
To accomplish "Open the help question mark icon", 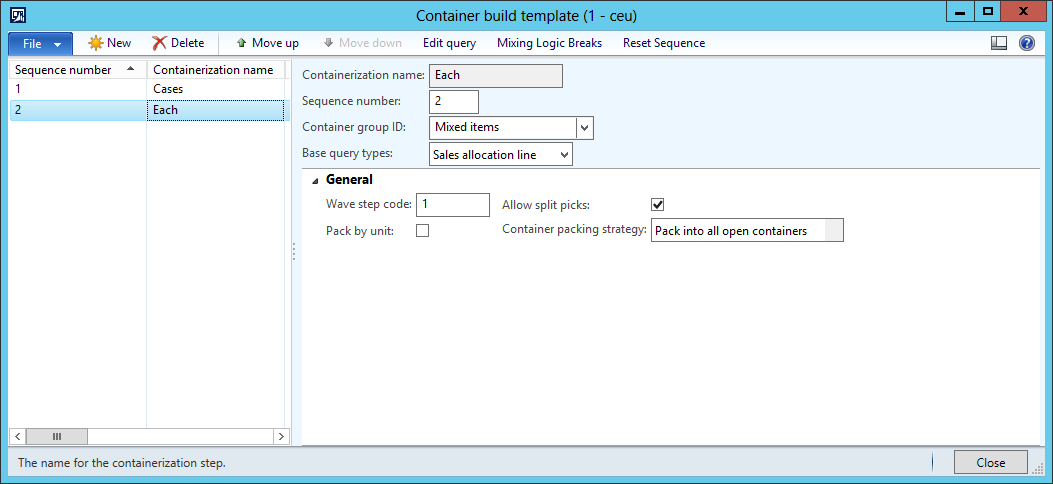I will 1026,43.
